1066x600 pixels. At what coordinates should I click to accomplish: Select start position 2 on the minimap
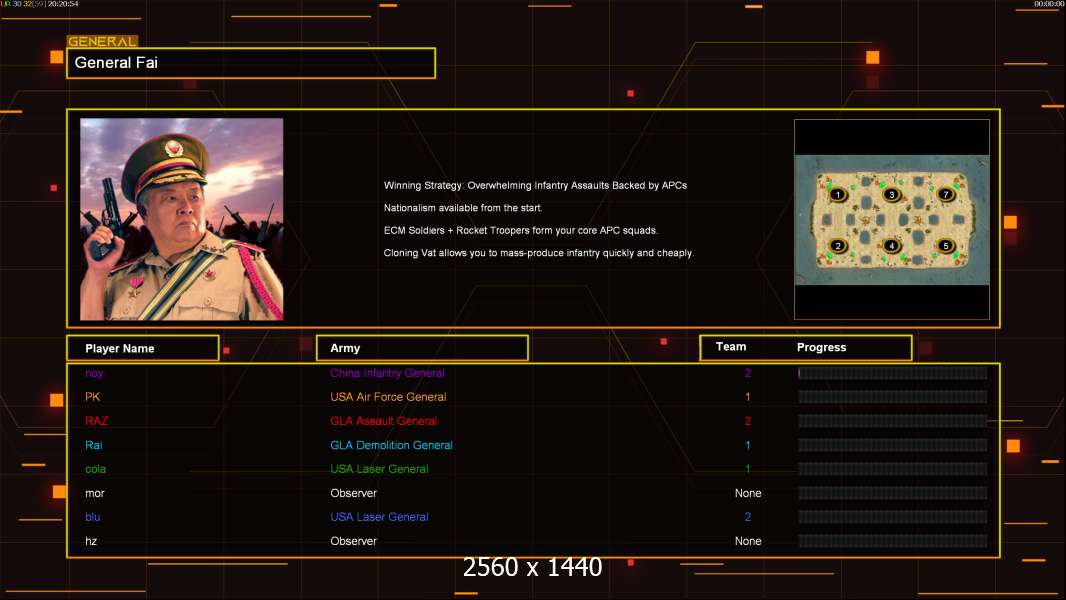pyautogui.click(x=838, y=246)
